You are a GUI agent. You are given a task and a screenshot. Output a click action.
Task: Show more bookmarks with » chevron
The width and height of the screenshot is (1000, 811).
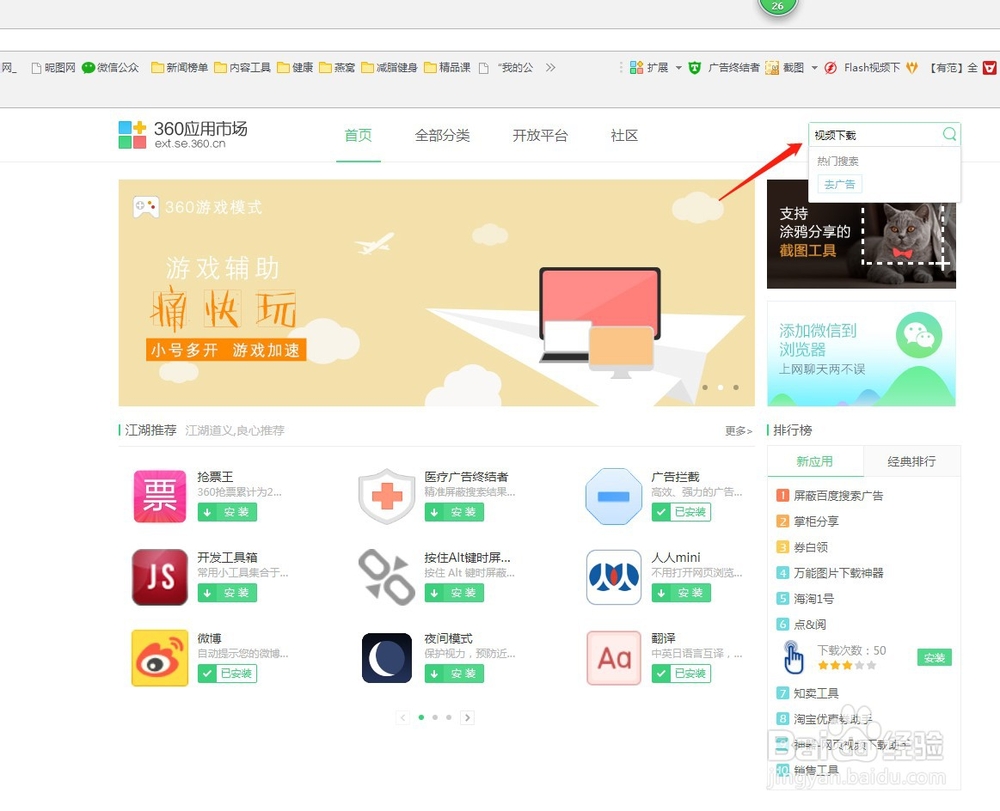(x=550, y=68)
